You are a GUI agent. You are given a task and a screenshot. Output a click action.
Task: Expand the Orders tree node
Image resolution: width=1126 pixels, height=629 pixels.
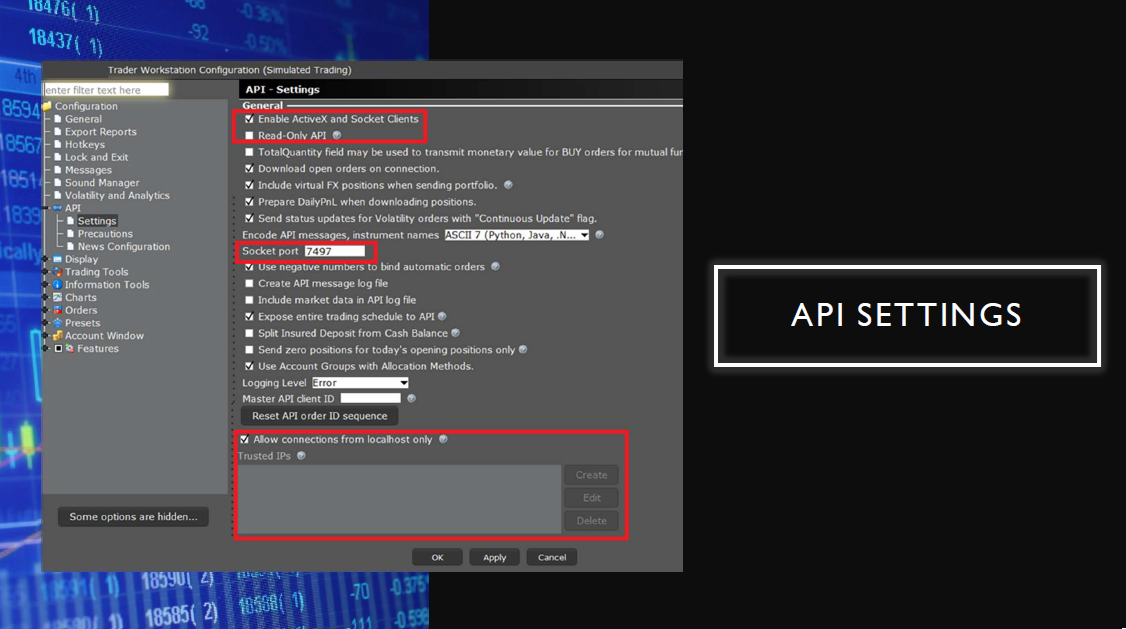[x=46, y=310]
